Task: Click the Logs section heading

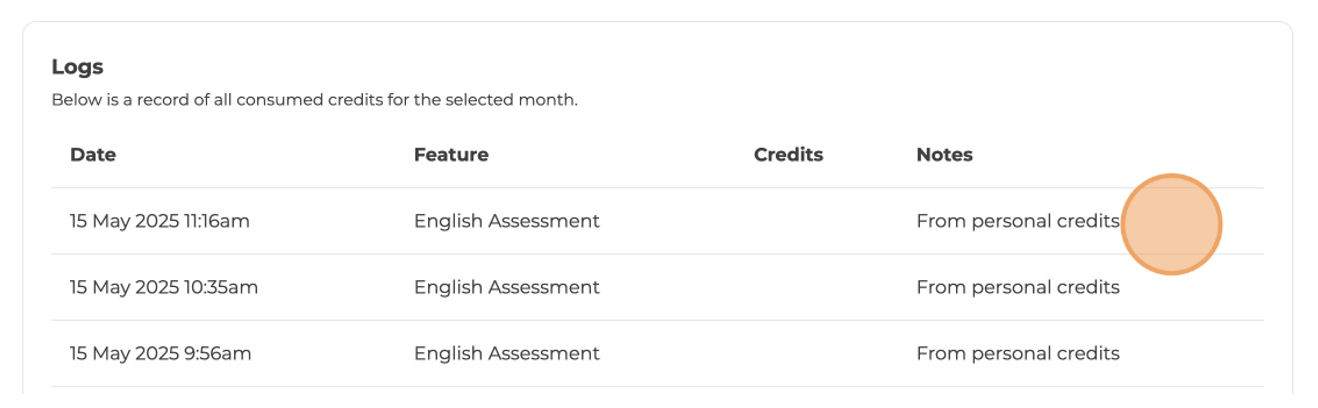Action: [78, 67]
